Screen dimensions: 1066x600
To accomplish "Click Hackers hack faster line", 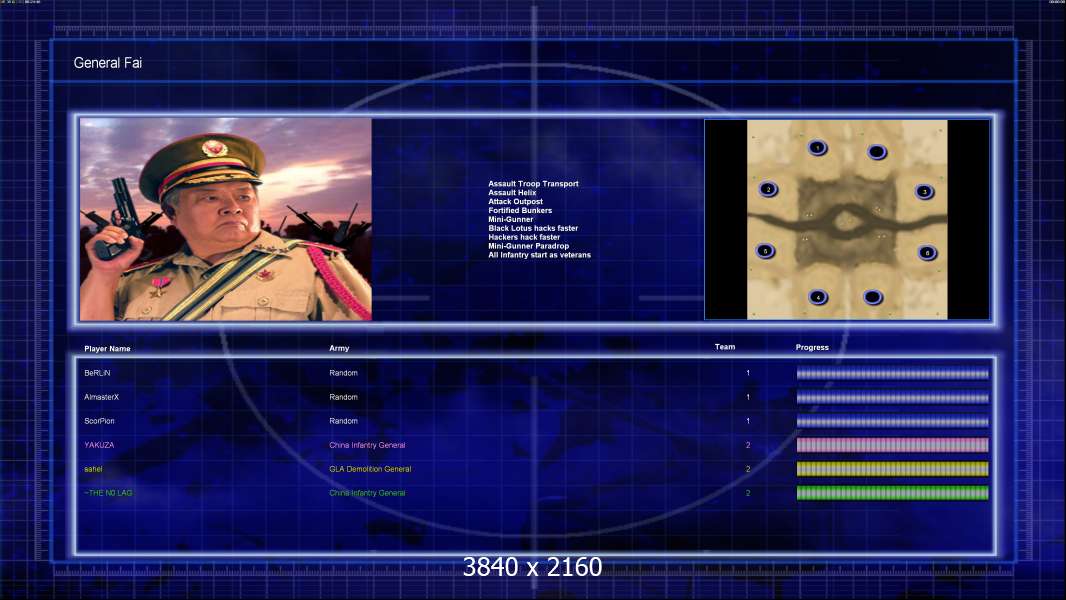I will [524, 237].
